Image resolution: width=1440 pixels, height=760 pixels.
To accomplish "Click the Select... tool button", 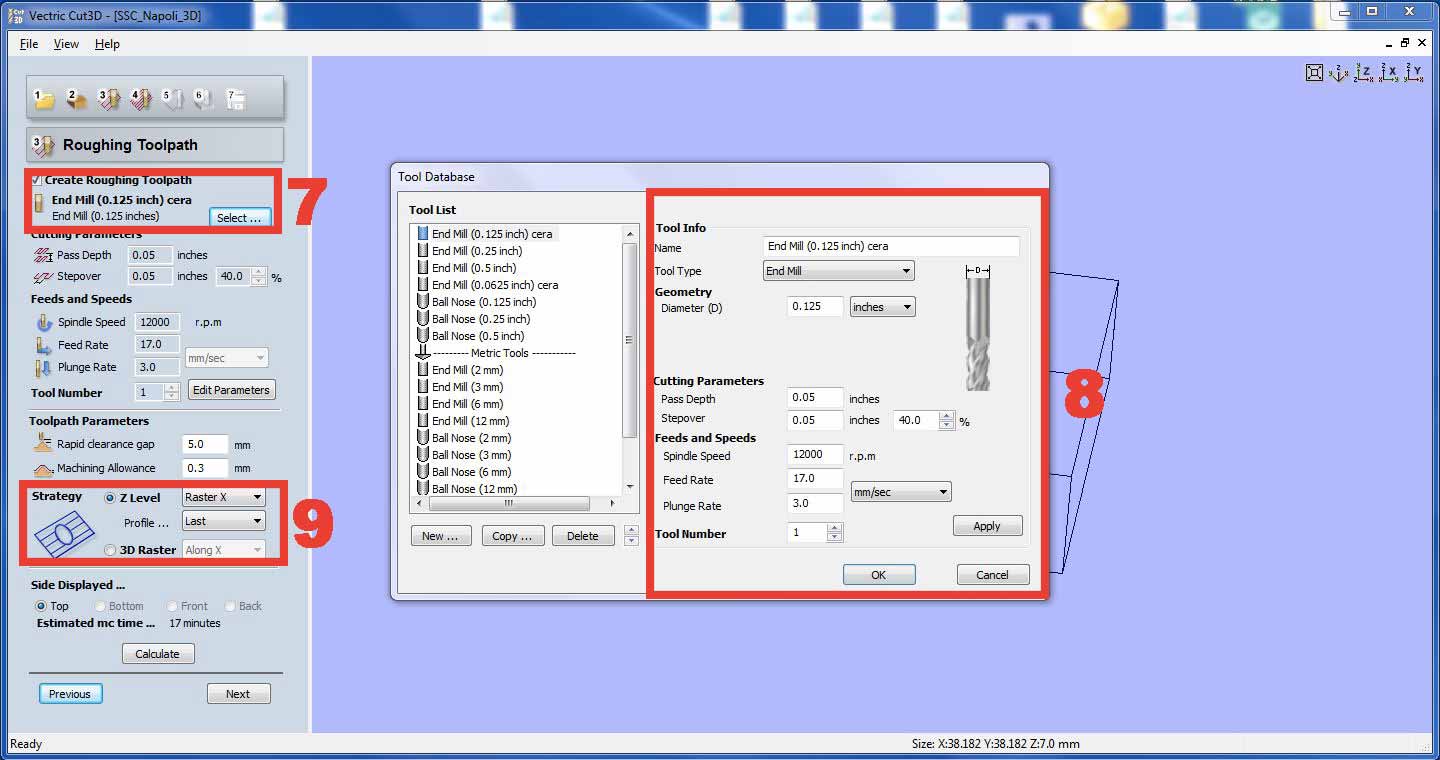I will pyautogui.click(x=239, y=218).
